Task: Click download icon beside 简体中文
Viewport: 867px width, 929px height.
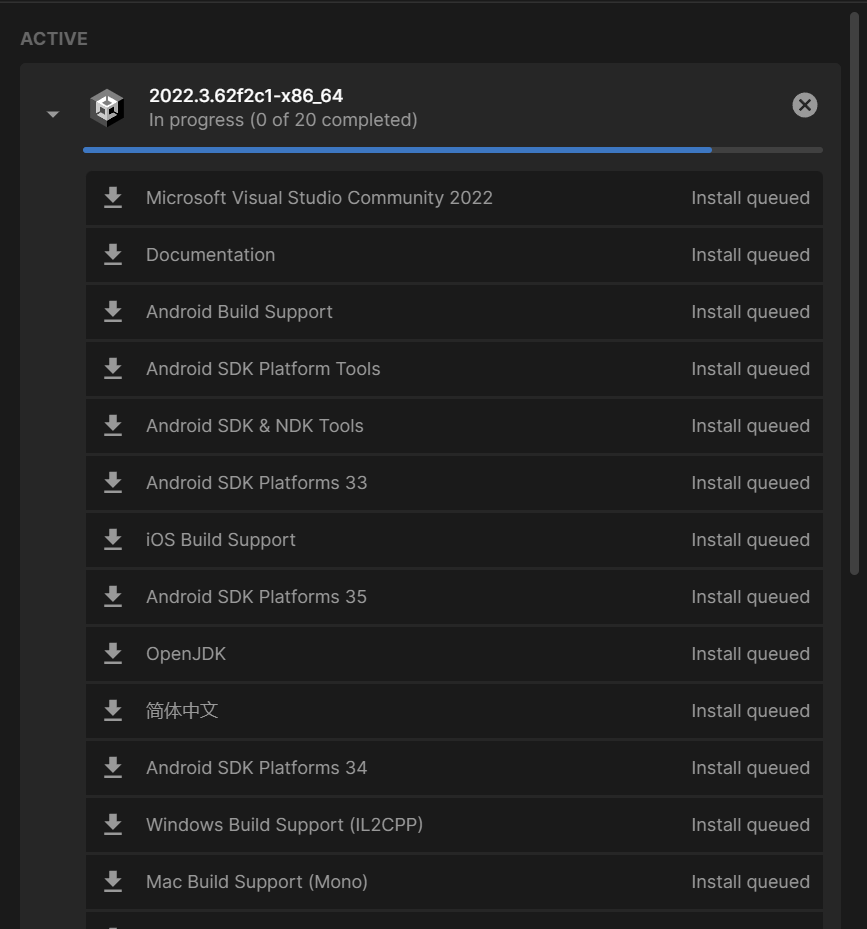Action: 113,710
